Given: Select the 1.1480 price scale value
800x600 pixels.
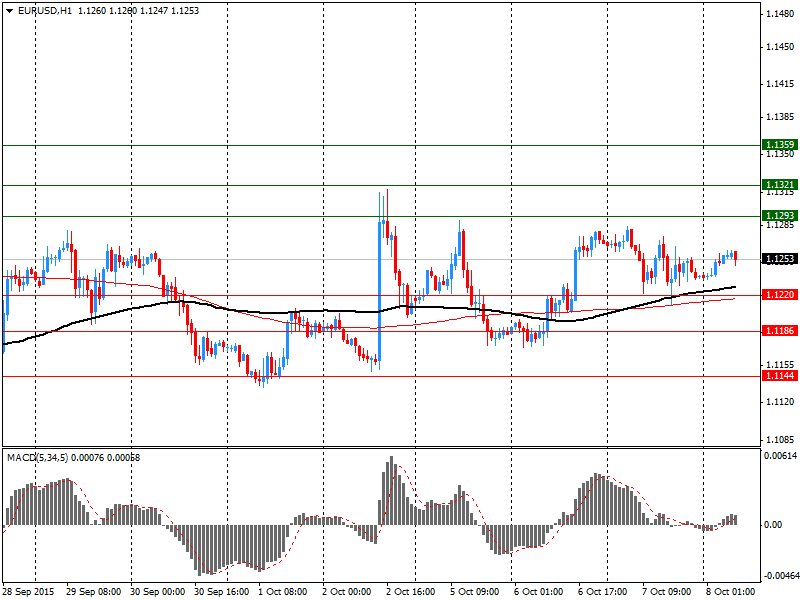Looking at the screenshot, I should (x=780, y=14).
